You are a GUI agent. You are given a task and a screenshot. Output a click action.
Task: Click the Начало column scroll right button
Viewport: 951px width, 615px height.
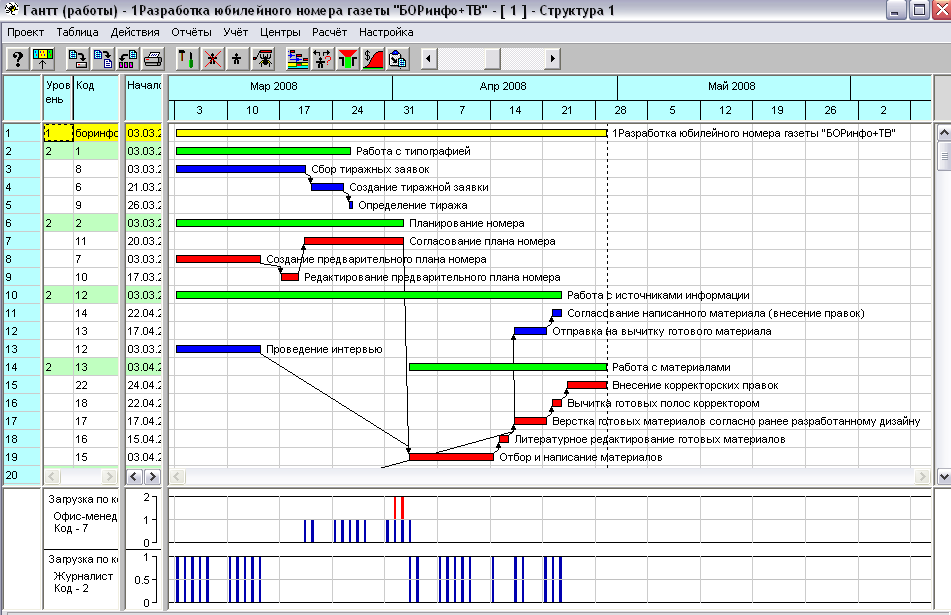pyautogui.click(x=152, y=477)
